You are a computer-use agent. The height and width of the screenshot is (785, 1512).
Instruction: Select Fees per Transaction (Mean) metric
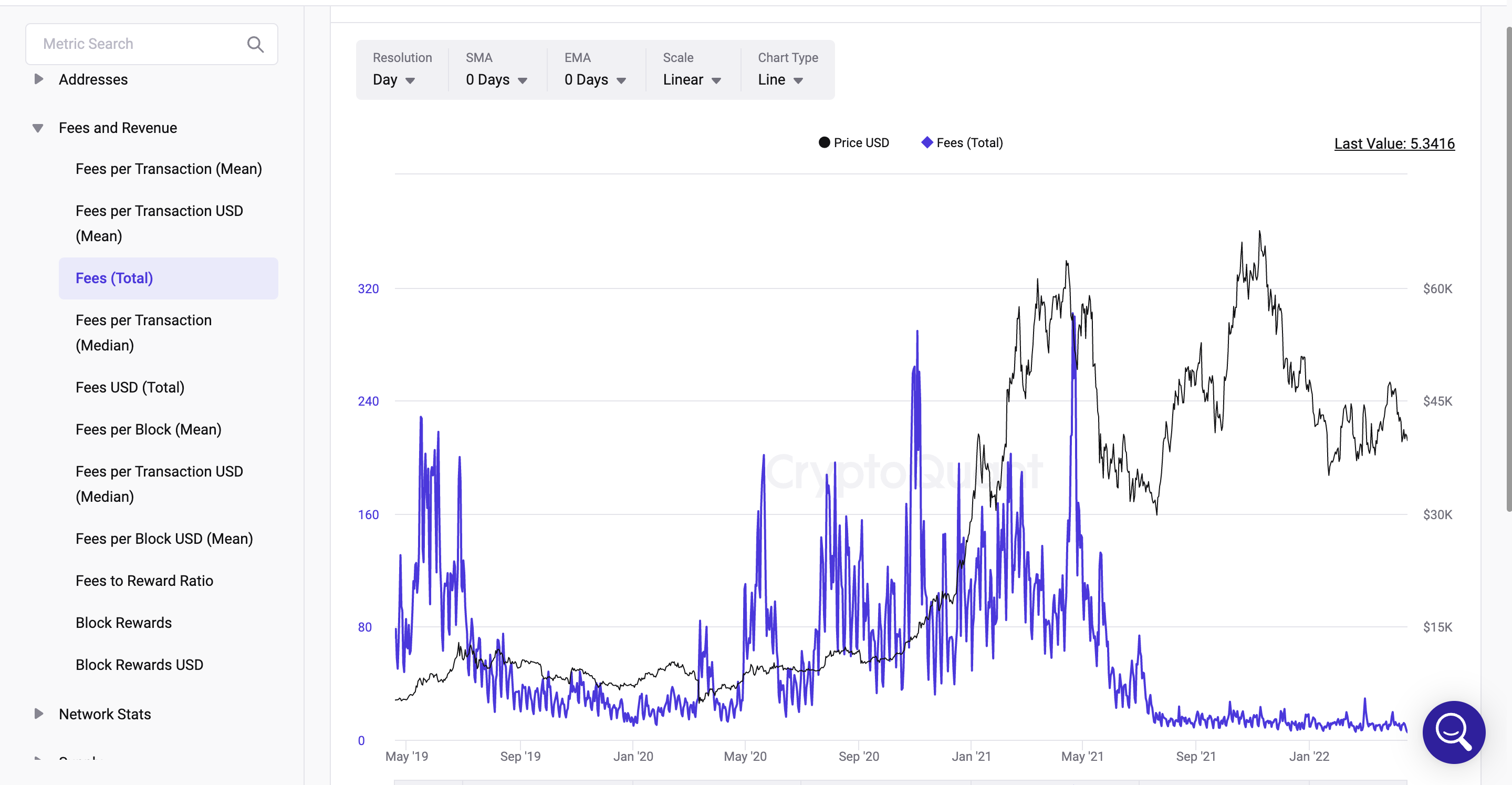(169, 169)
